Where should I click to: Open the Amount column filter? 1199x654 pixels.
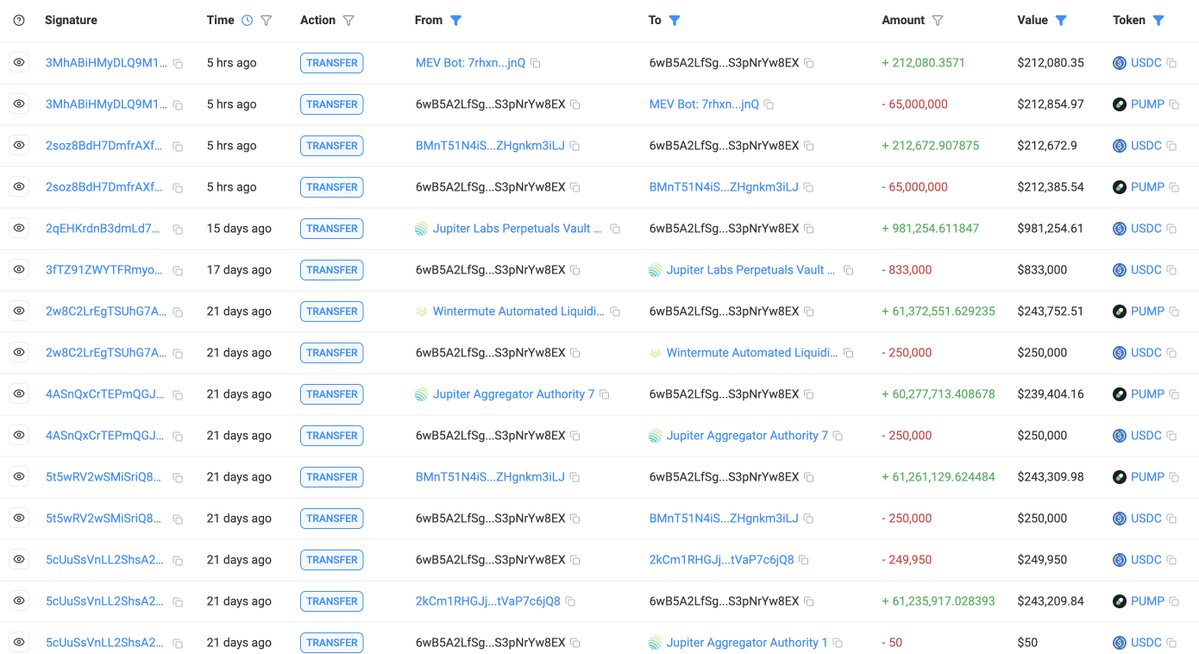[937, 21]
